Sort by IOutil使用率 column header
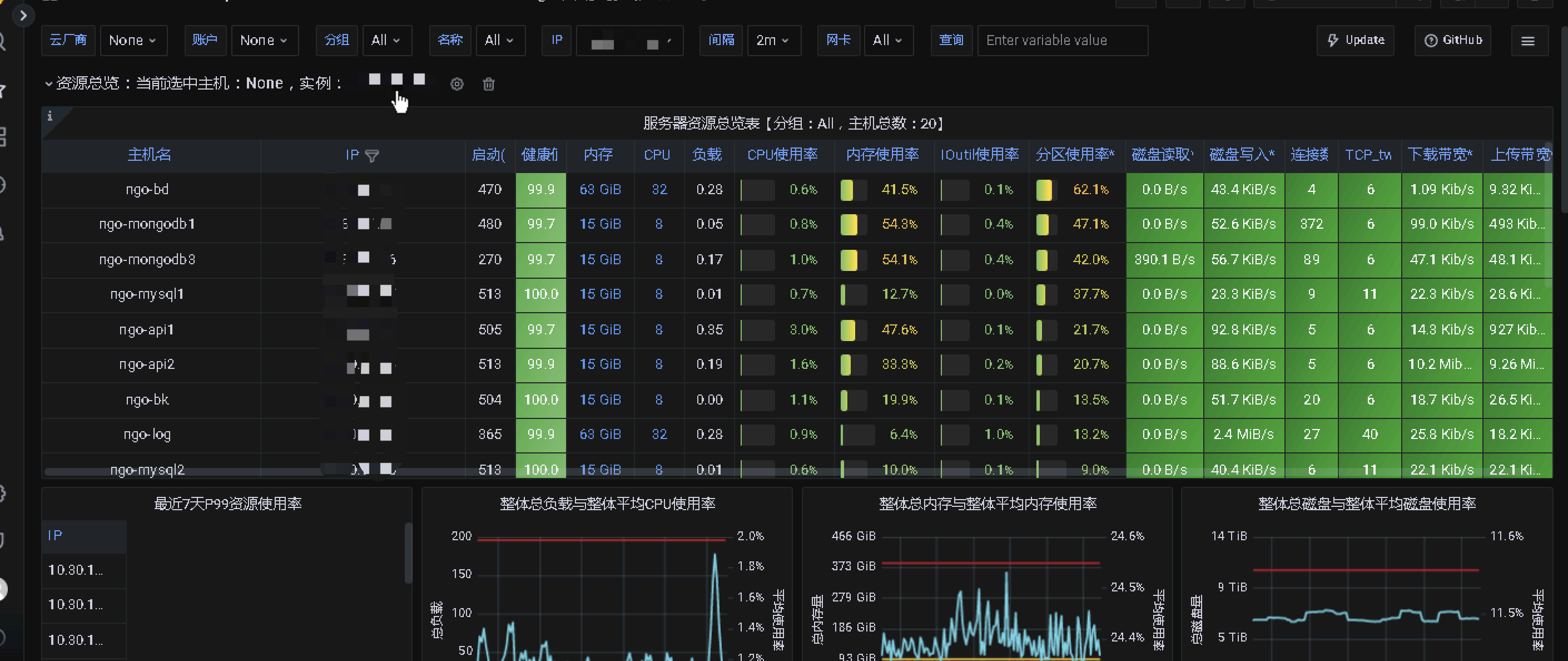1568x661 pixels. (x=980, y=155)
